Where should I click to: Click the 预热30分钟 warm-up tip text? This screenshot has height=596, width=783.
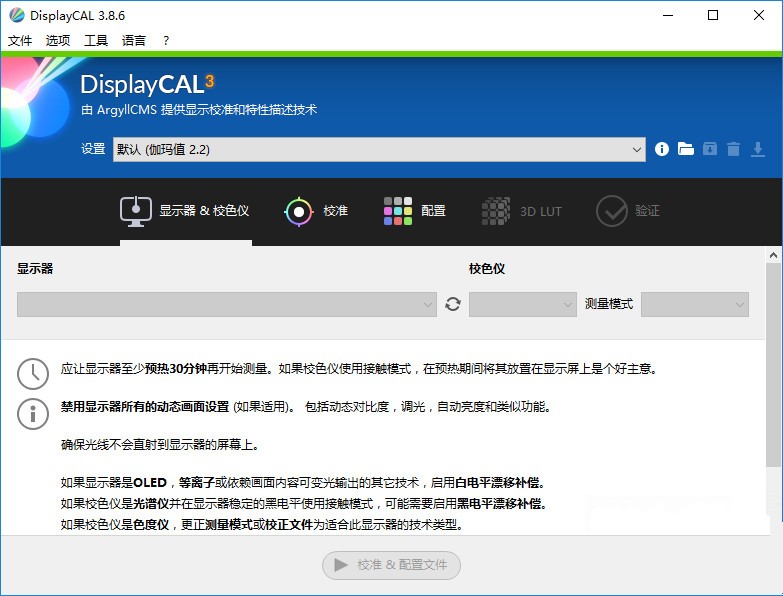176,369
